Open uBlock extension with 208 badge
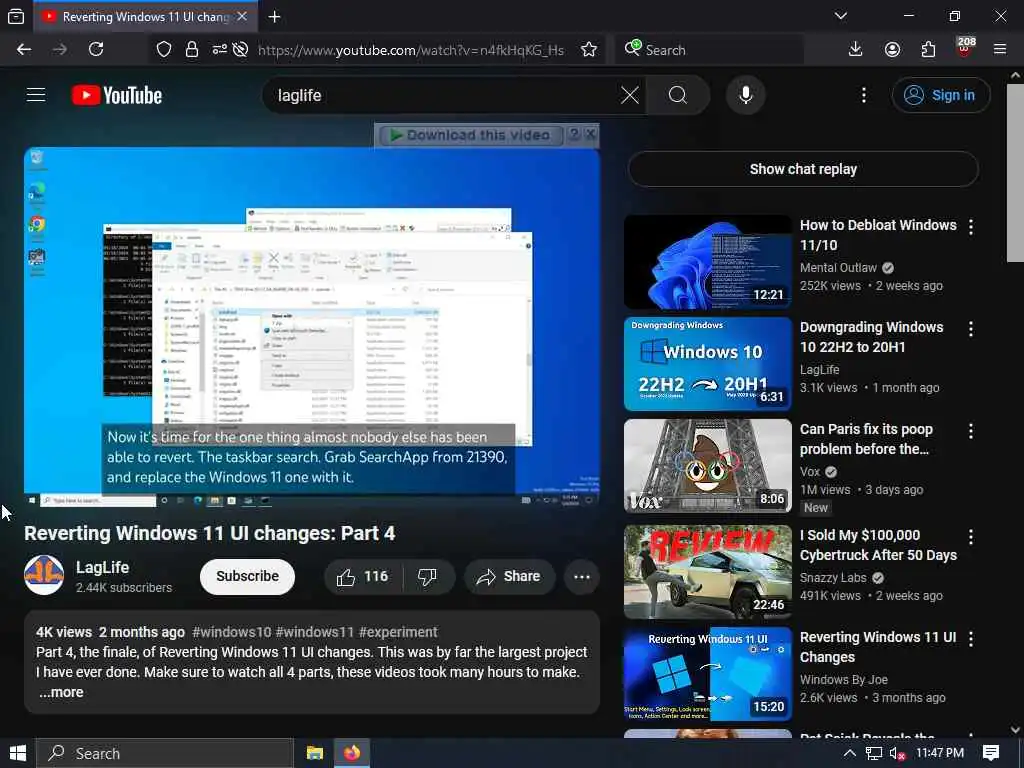This screenshot has height=768, width=1024. (x=965, y=48)
